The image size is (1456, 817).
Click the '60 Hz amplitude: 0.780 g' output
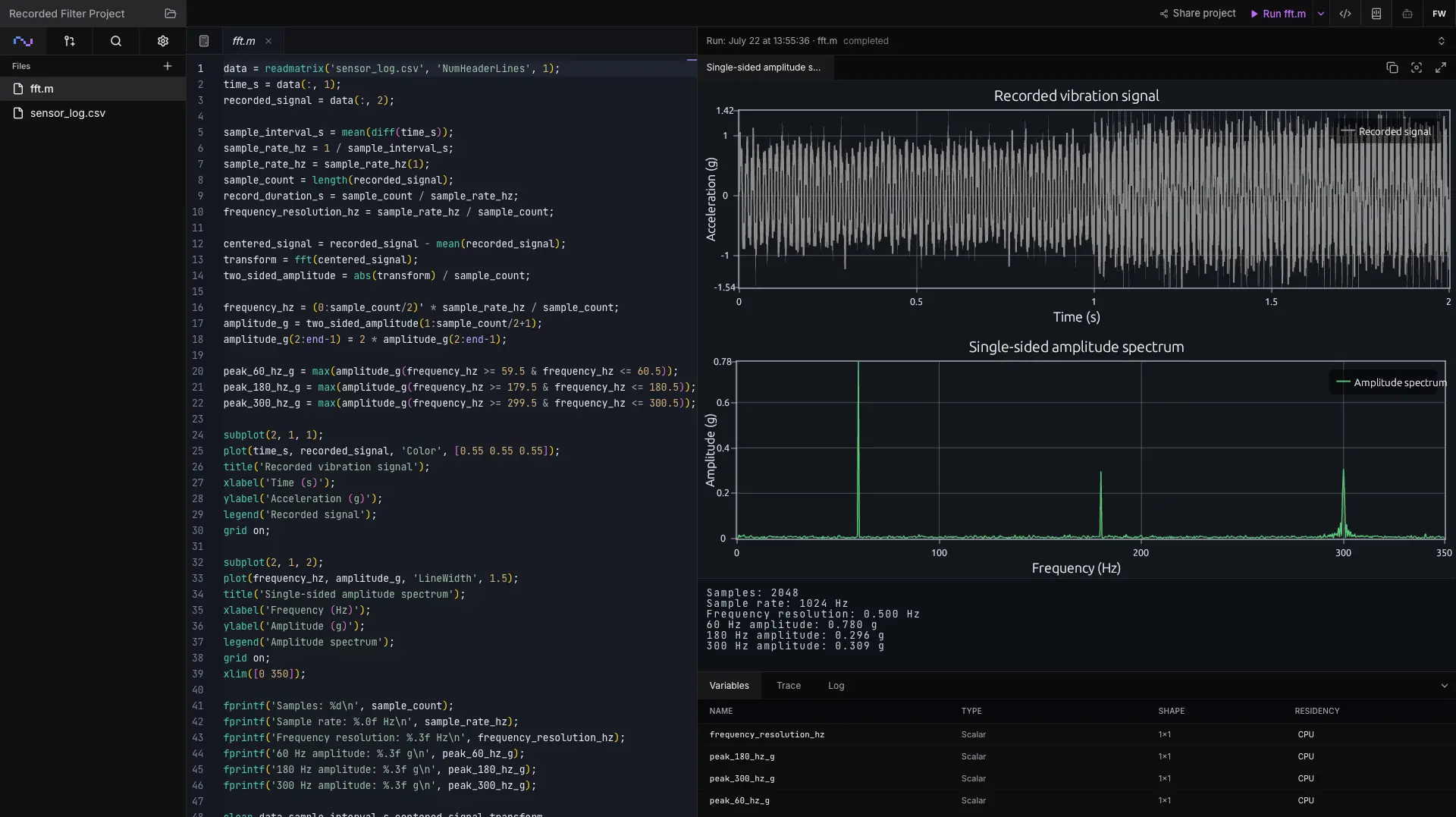point(792,624)
